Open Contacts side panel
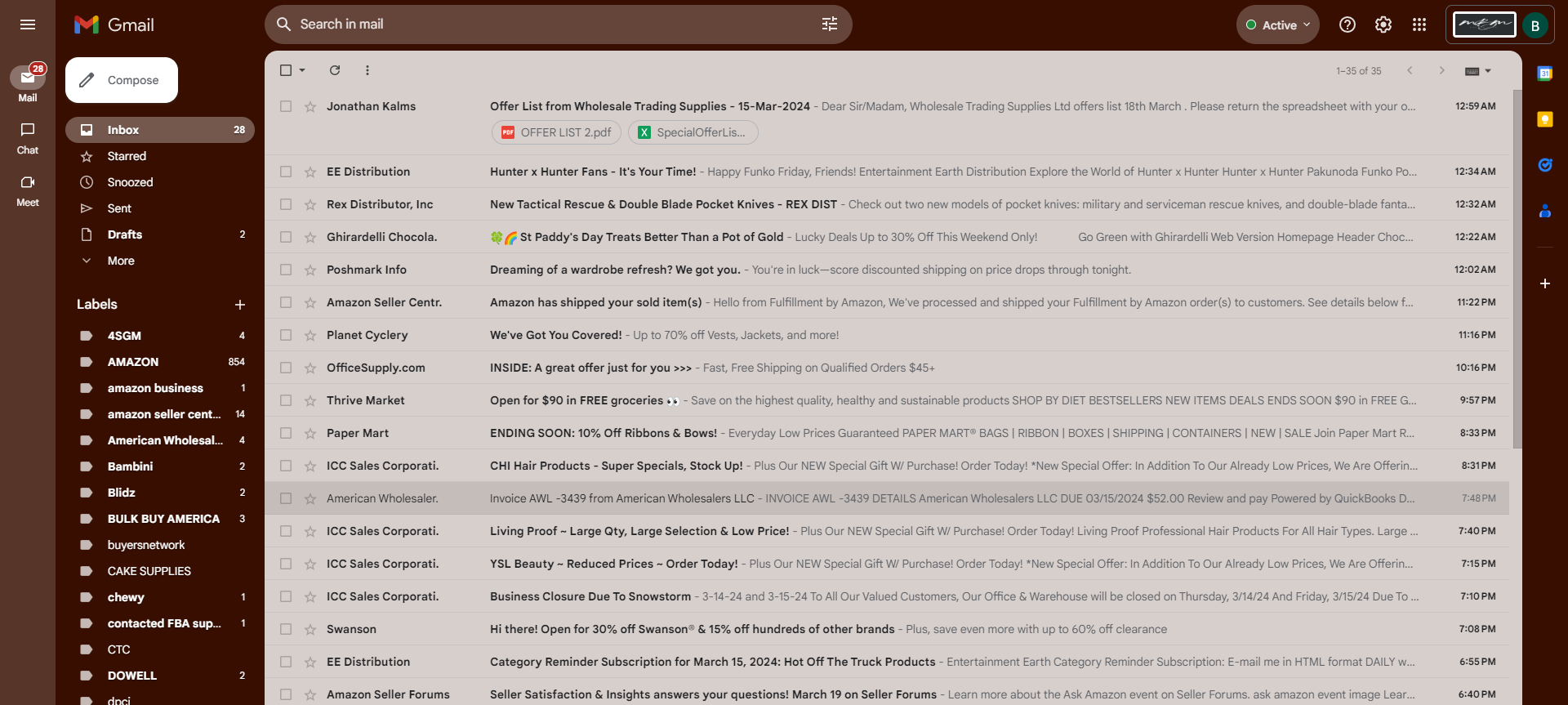Screen dimensions: 1568x705 click(1545, 211)
